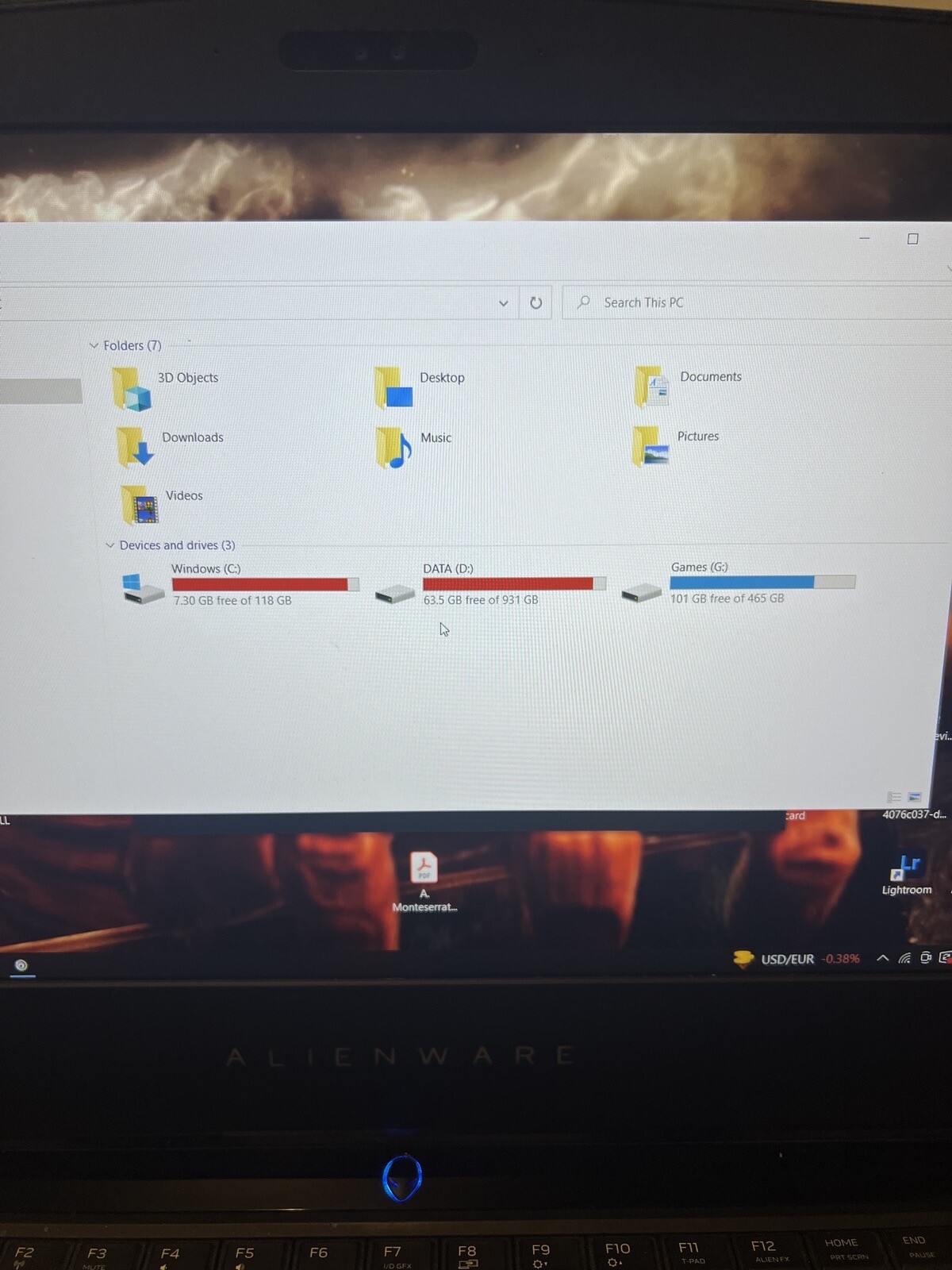This screenshot has height=1270, width=952.
Task: Open the address bar history dropdown
Action: coord(503,303)
